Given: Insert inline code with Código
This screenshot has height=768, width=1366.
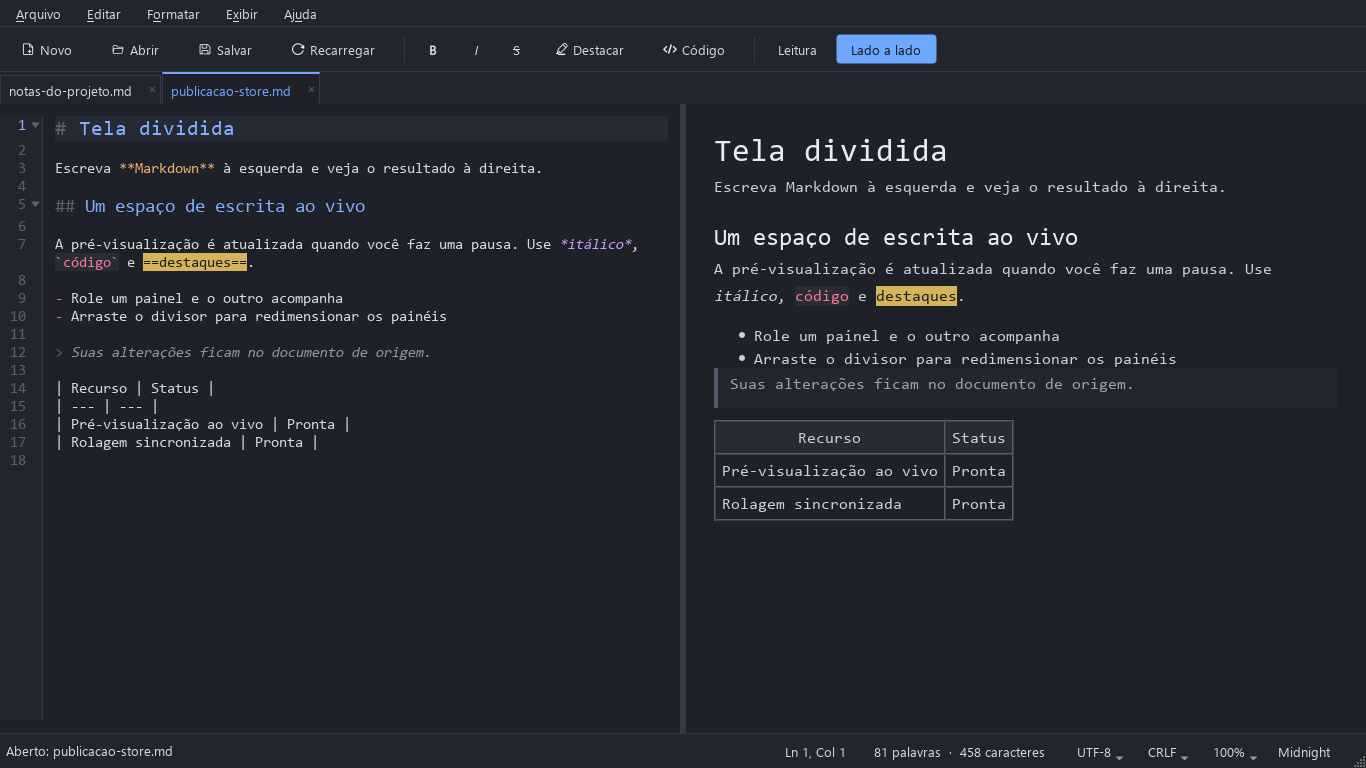Looking at the screenshot, I should point(694,50).
